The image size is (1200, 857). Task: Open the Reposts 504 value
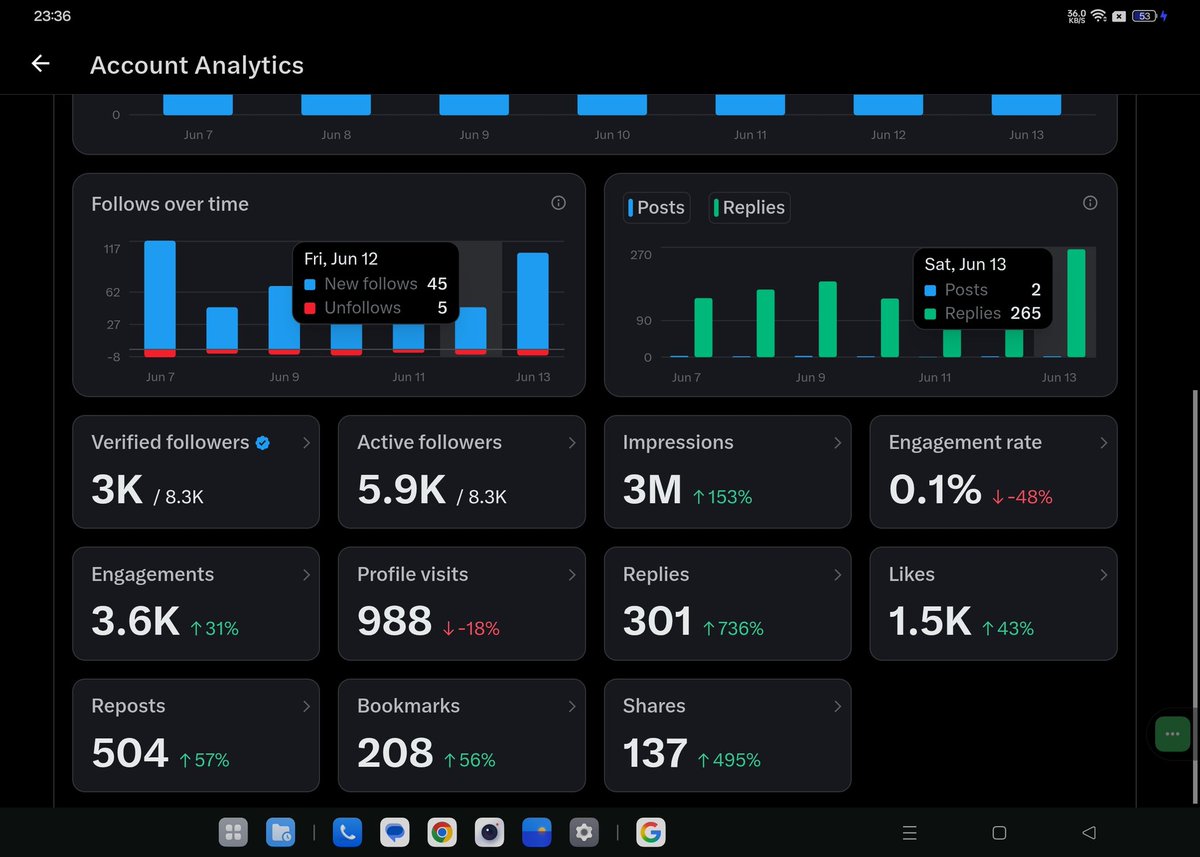(130, 754)
